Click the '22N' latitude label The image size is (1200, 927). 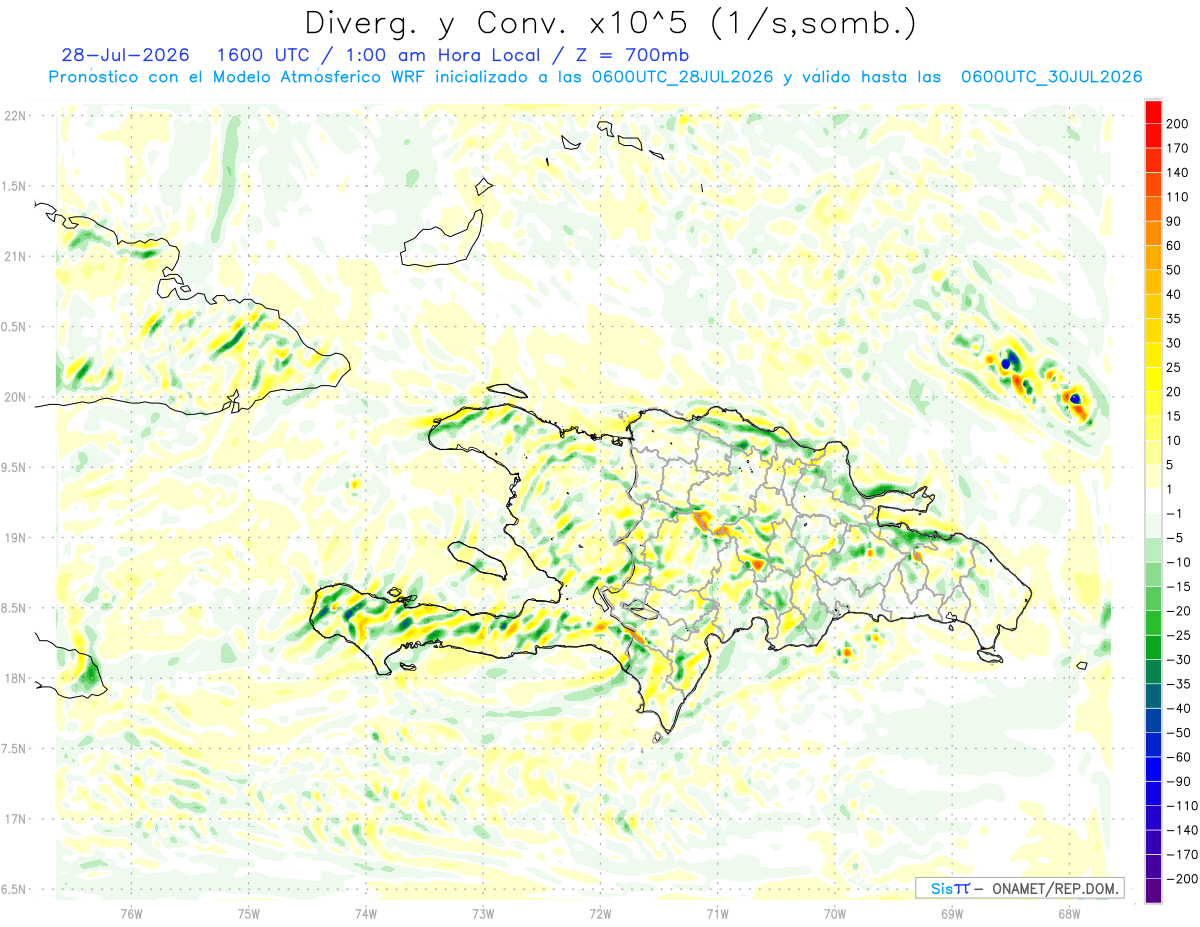14,116
